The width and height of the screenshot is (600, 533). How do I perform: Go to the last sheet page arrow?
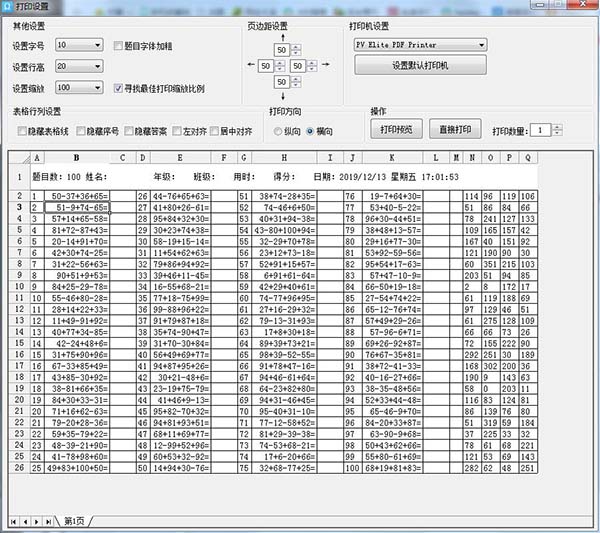(x=48, y=522)
